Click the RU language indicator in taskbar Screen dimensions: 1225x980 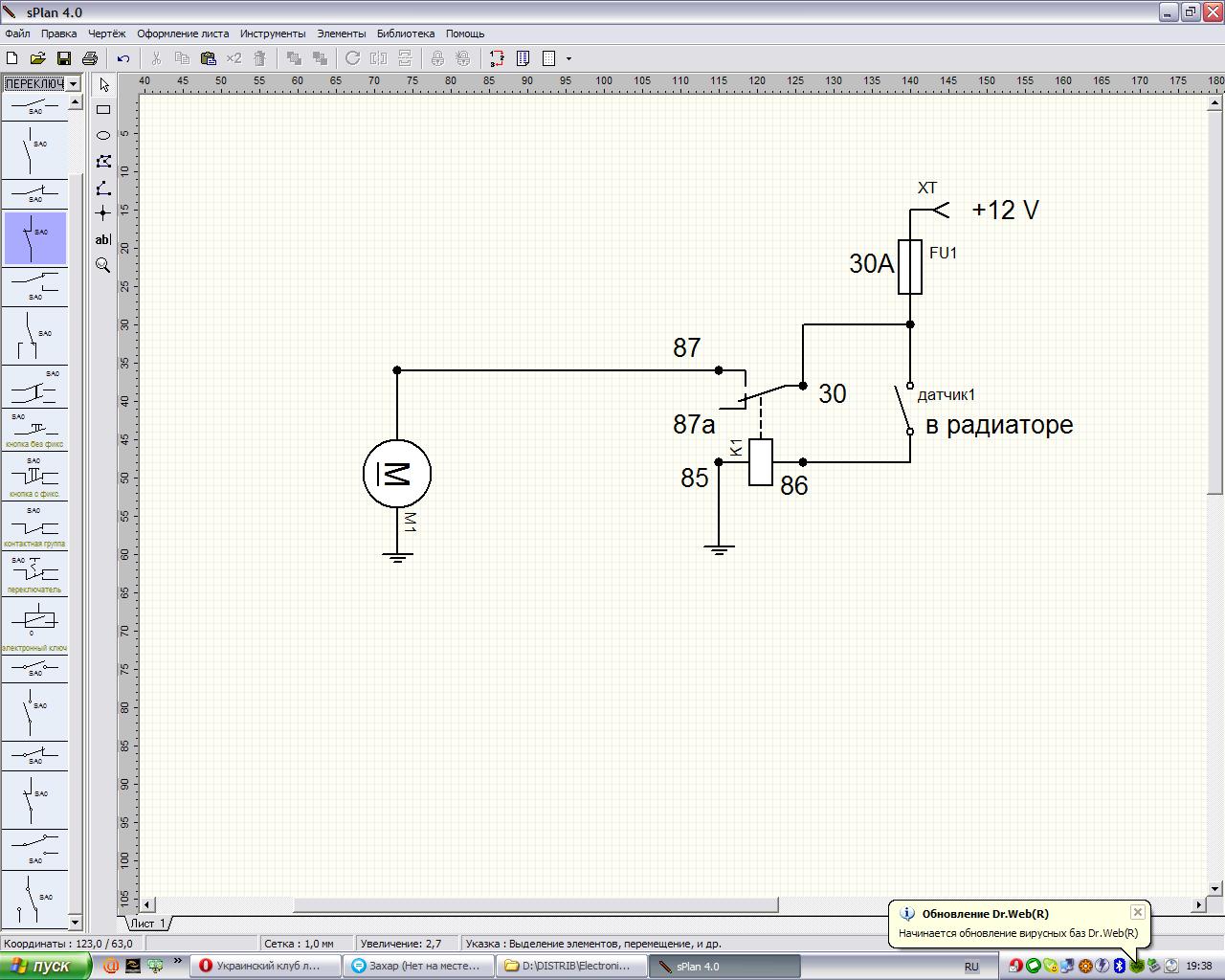click(971, 967)
